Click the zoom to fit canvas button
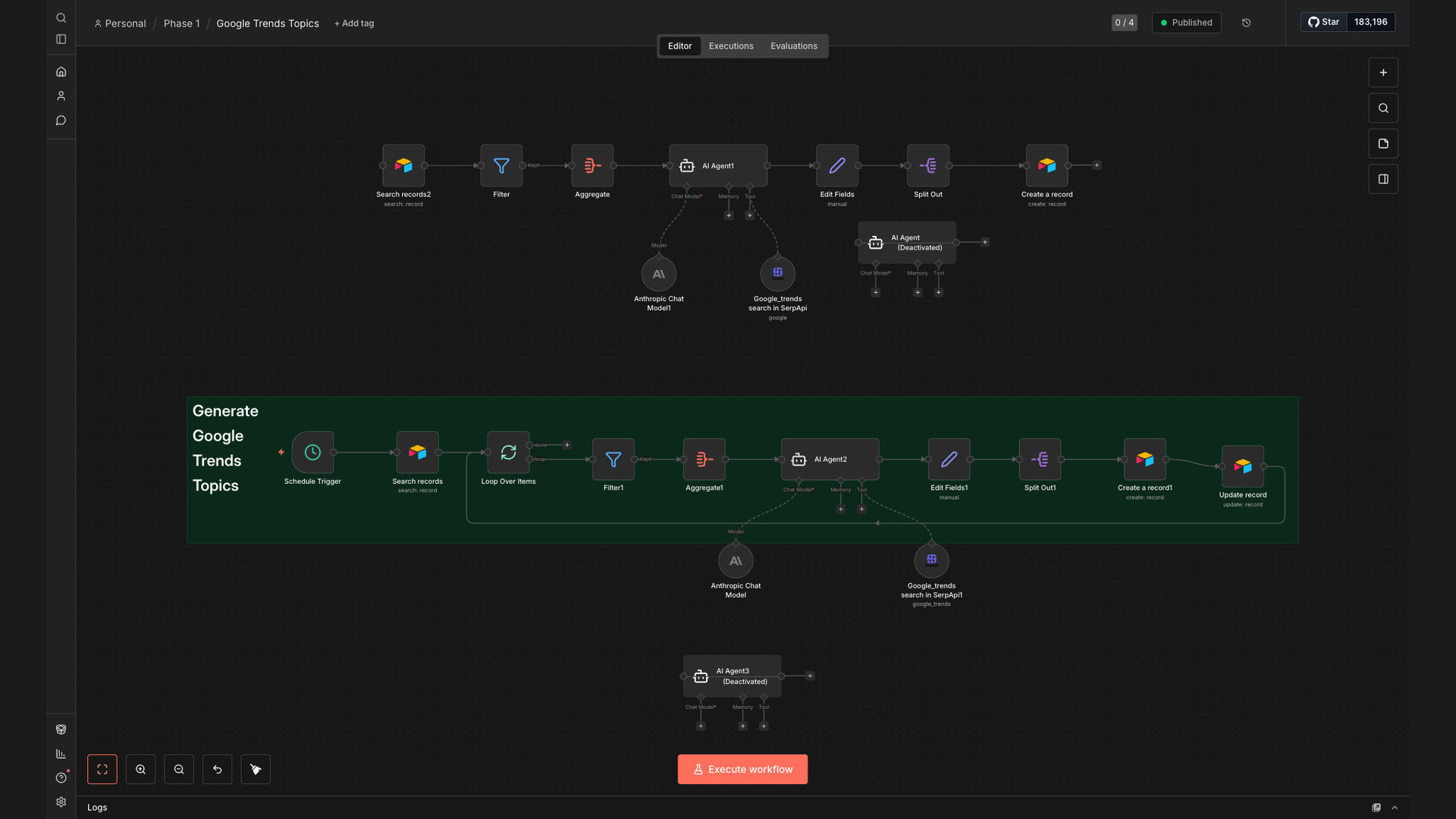 [102, 770]
